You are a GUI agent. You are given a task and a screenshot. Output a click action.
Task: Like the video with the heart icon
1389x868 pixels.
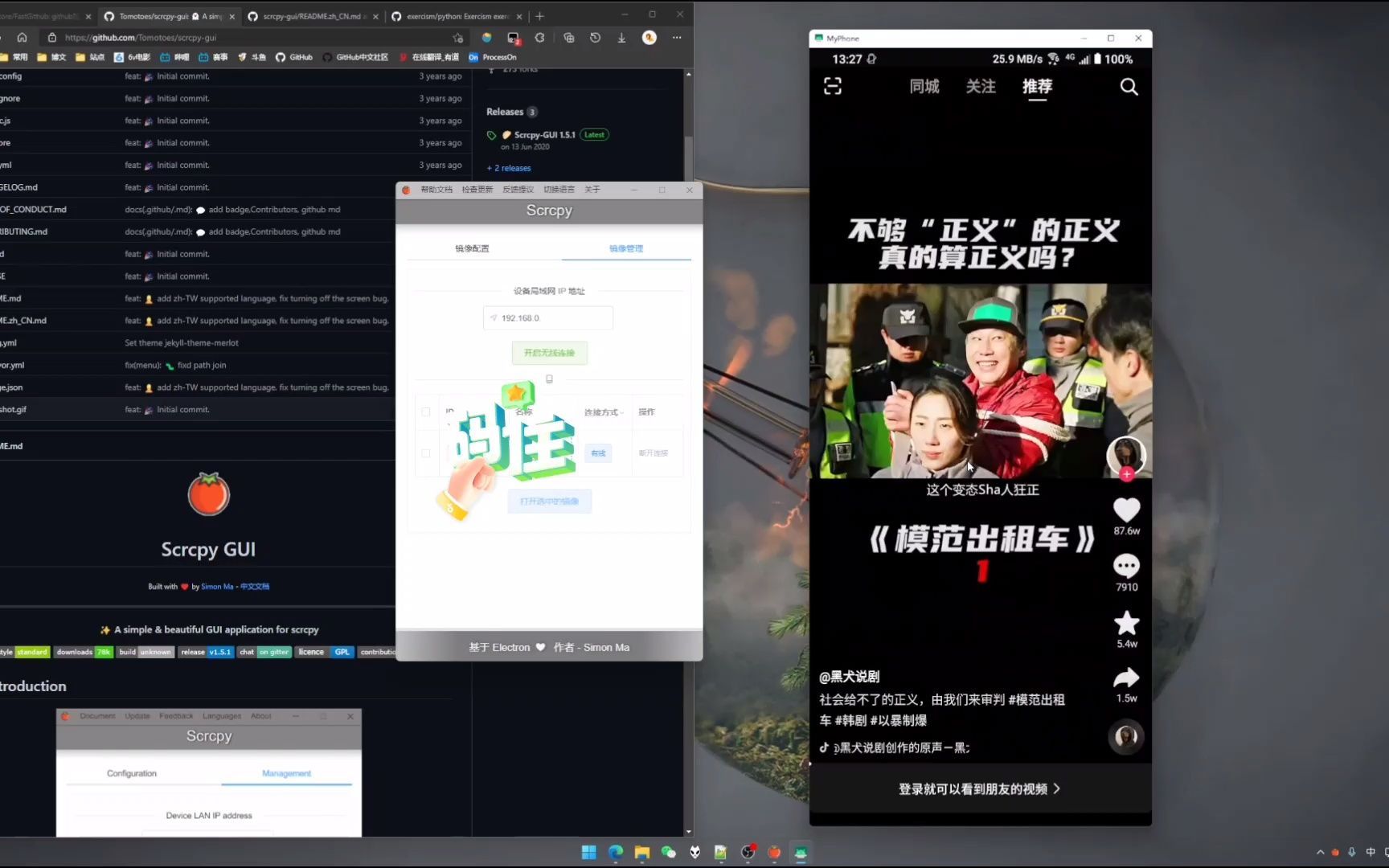pyautogui.click(x=1126, y=510)
